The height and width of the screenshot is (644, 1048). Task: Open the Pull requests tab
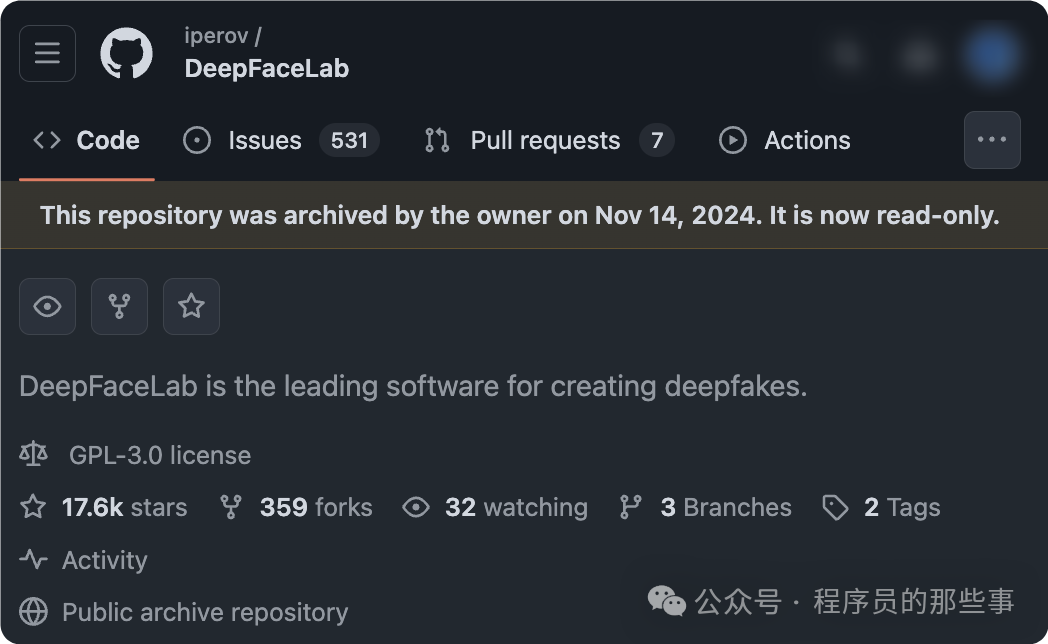coord(549,141)
